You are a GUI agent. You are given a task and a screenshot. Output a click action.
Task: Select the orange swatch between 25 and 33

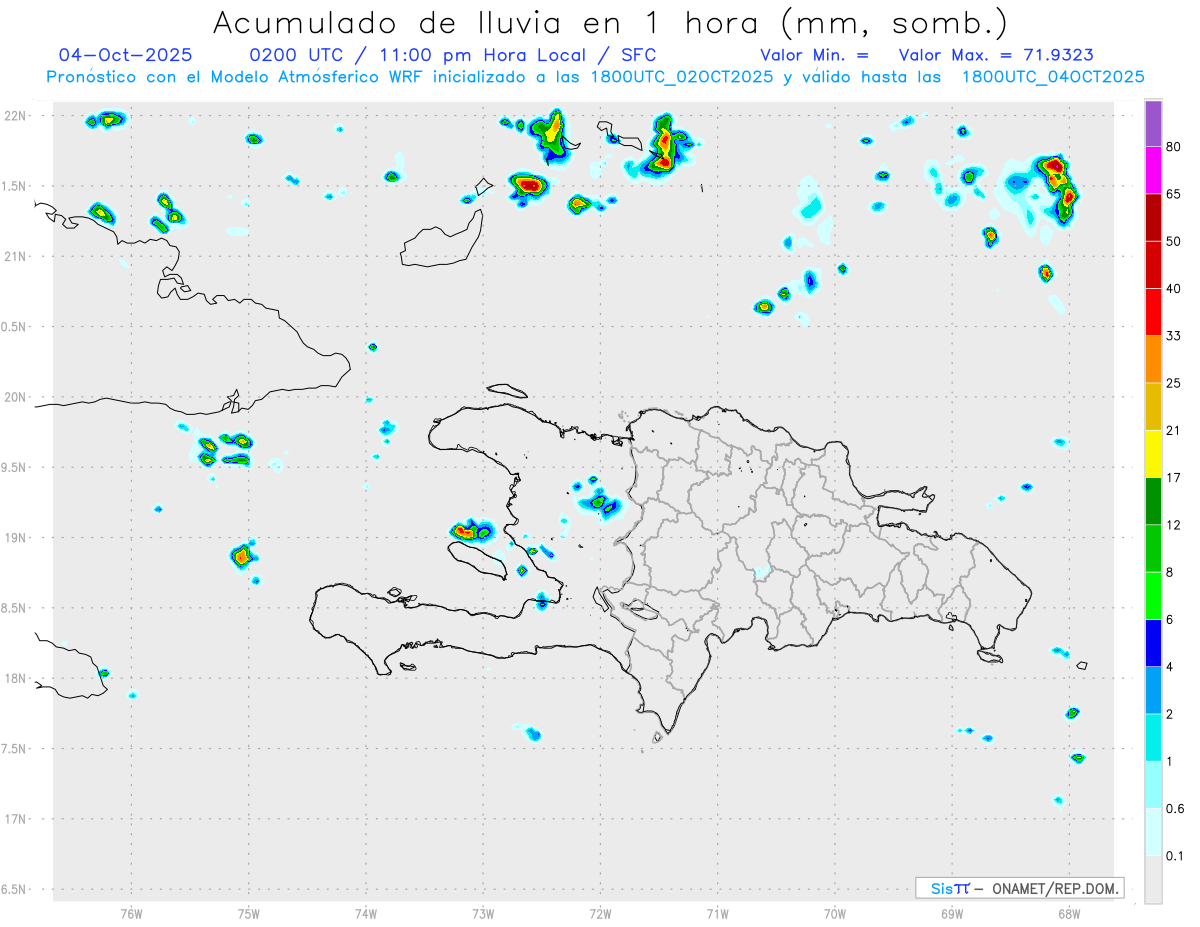[1153, 359]
